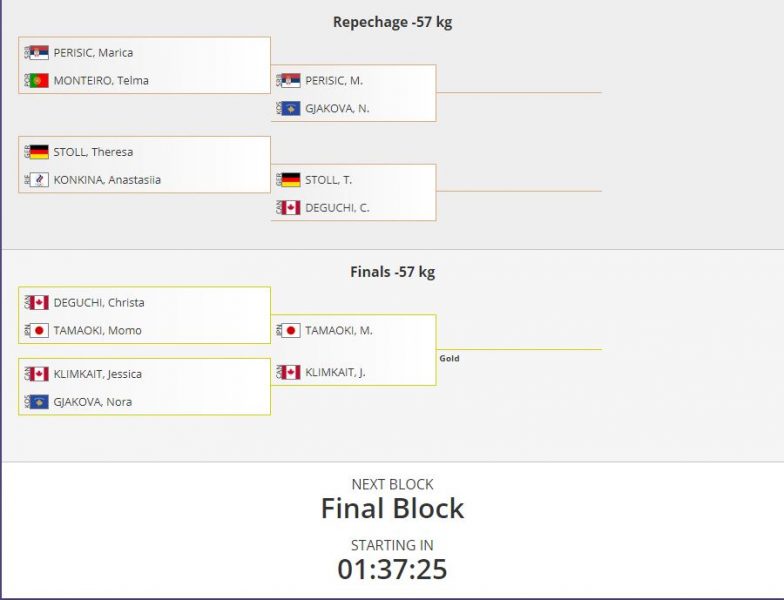Viewport: 784px width, 600px height.
Task: Select KONKINA, Anastasiia name
Action: (107, 180)
